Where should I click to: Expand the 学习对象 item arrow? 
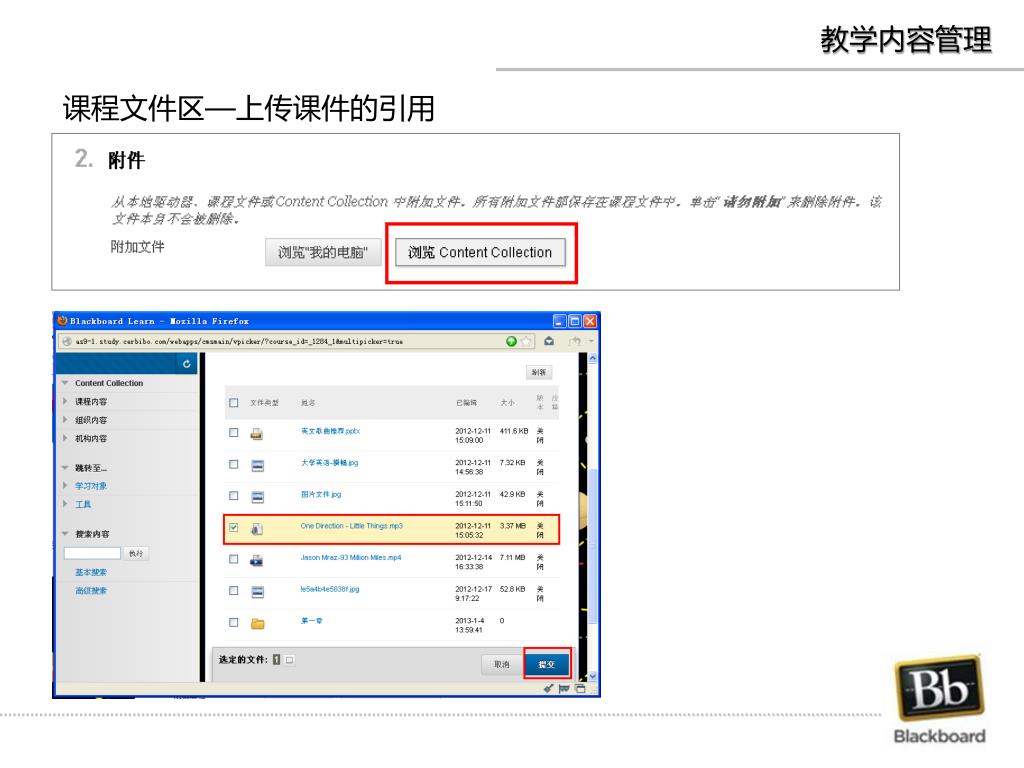point(65,485)
